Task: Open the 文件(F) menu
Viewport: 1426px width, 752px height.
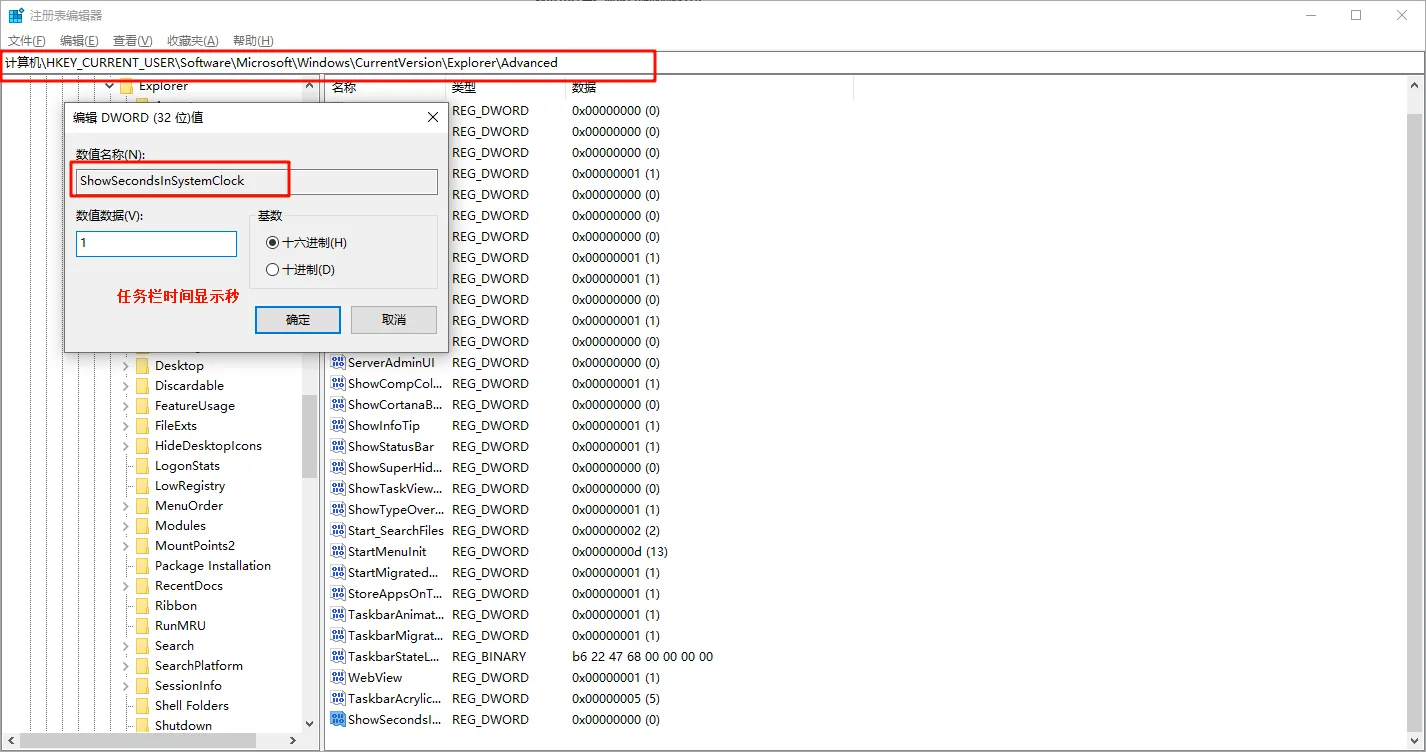Action: 27,41
